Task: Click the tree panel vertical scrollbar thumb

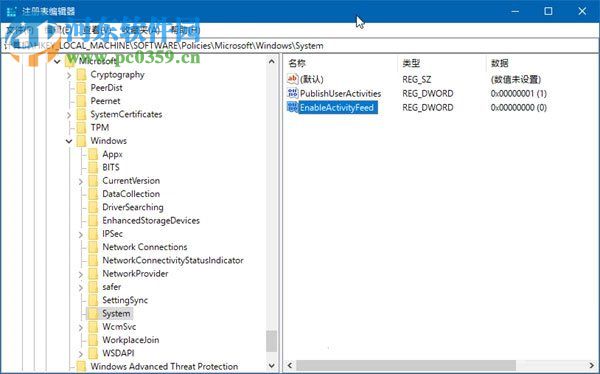Action: tap(272, 341)
